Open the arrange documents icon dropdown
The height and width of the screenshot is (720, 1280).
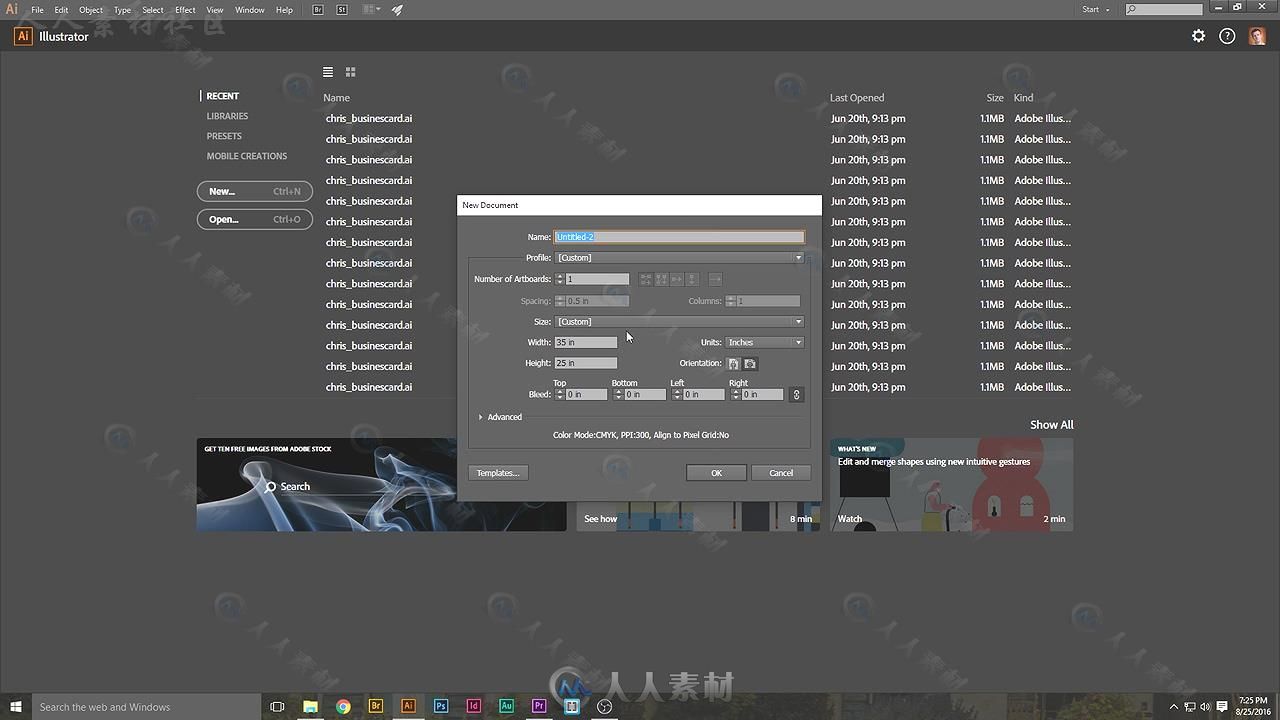[371, 10]
